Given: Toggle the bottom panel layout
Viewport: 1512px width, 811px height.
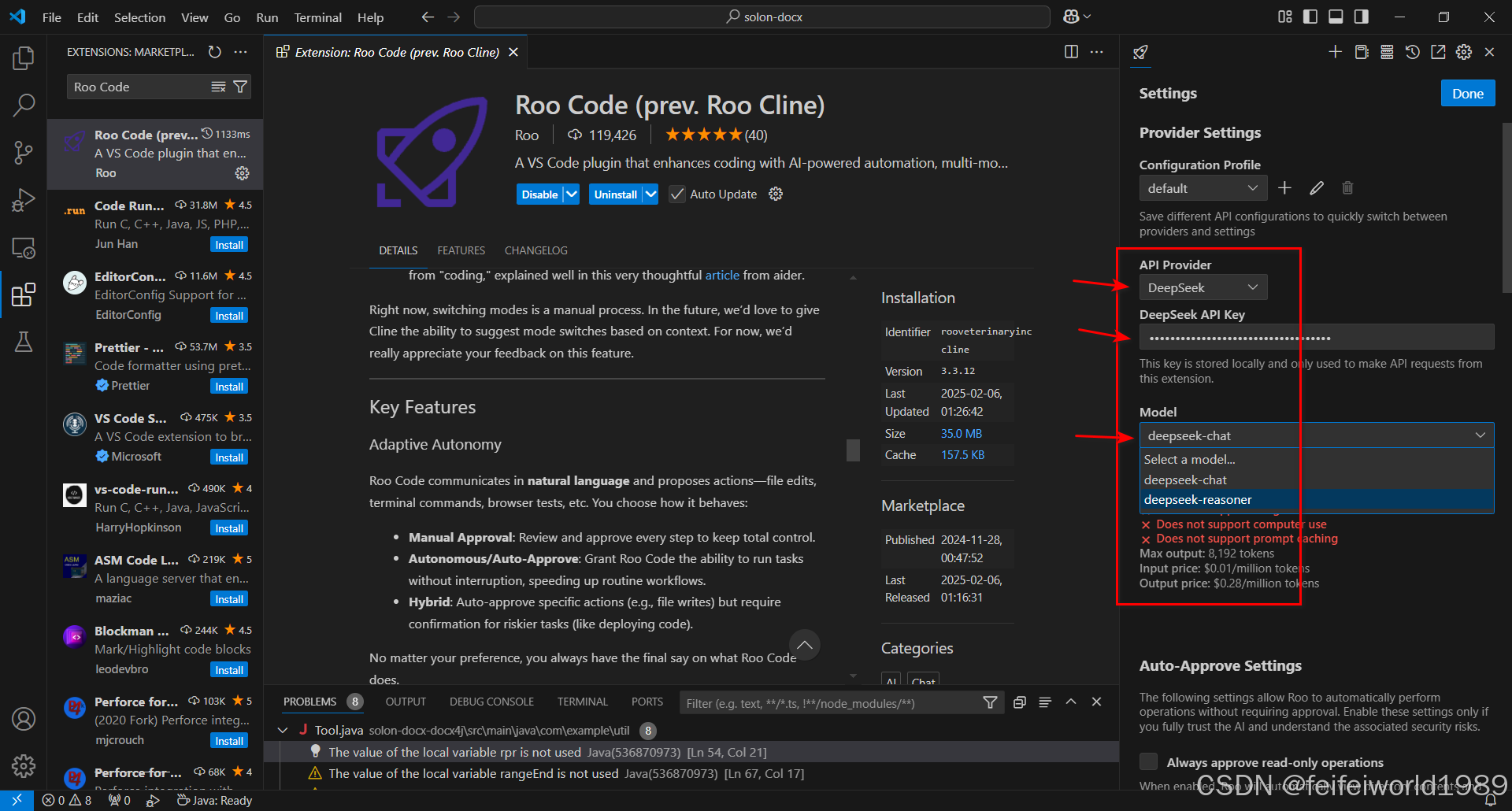Looking at the screenshot, I should 1336,17.
